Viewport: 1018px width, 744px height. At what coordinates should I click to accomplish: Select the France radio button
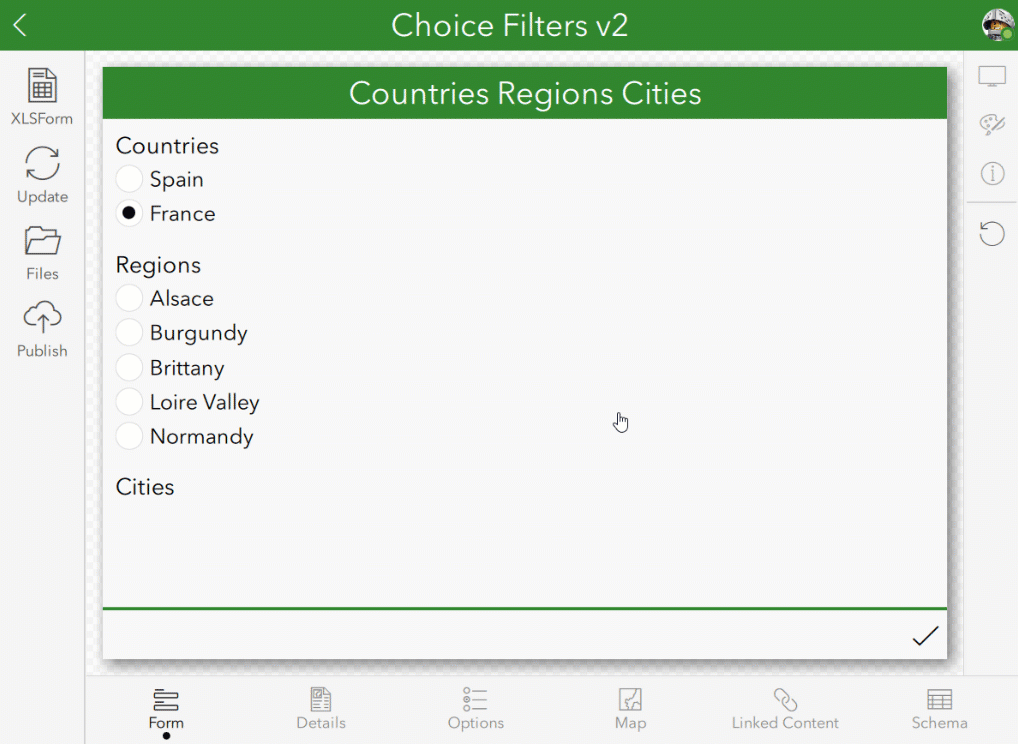[129, 214]
